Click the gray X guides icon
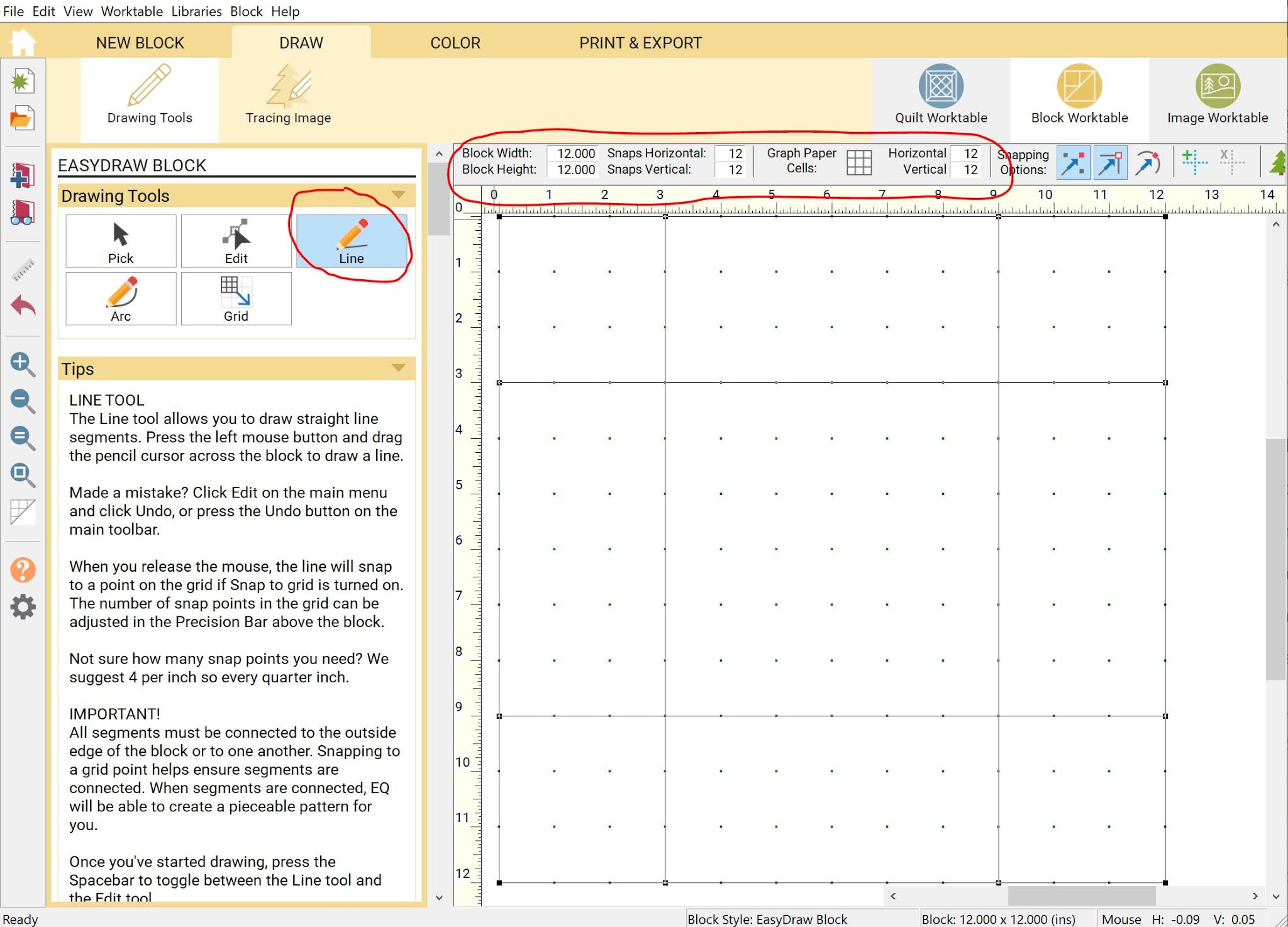This screenshot has width=1288, height=927. click(1231, 162)
